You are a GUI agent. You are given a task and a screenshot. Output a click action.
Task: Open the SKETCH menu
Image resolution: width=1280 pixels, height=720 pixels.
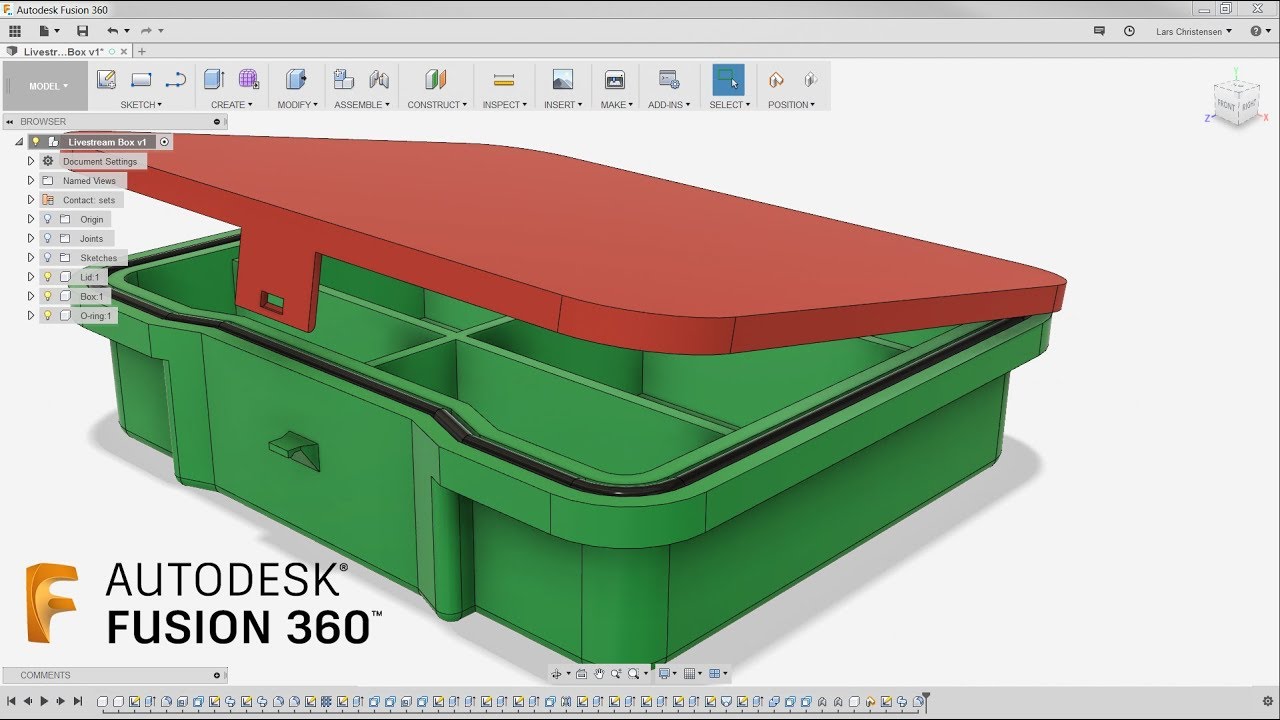[141, 104]
